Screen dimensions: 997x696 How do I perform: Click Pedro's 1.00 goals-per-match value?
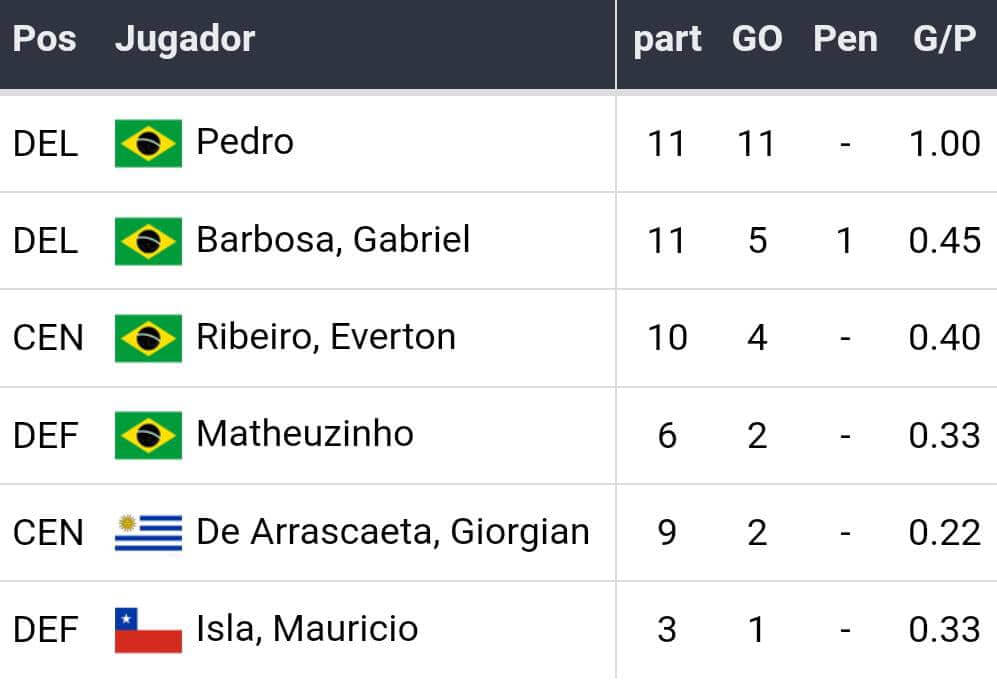point(944,143)
